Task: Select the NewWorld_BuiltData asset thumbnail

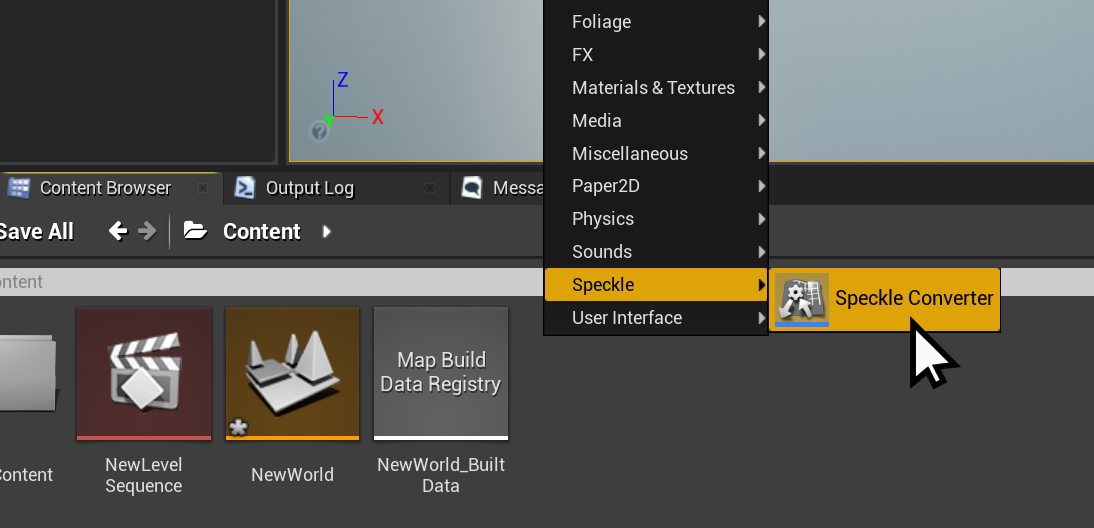Action: [x=441, y=373]
